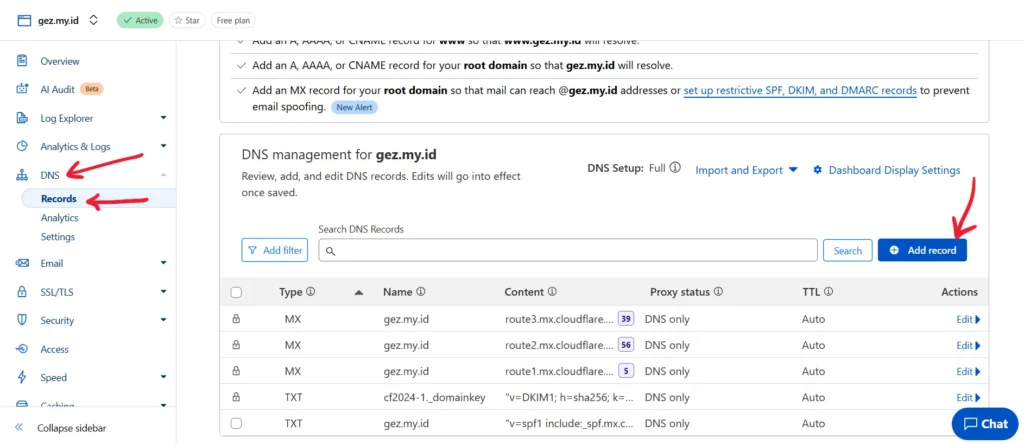Click the TTL column info icon
The width and height of the screenshot is (1024, 444).
828,292
